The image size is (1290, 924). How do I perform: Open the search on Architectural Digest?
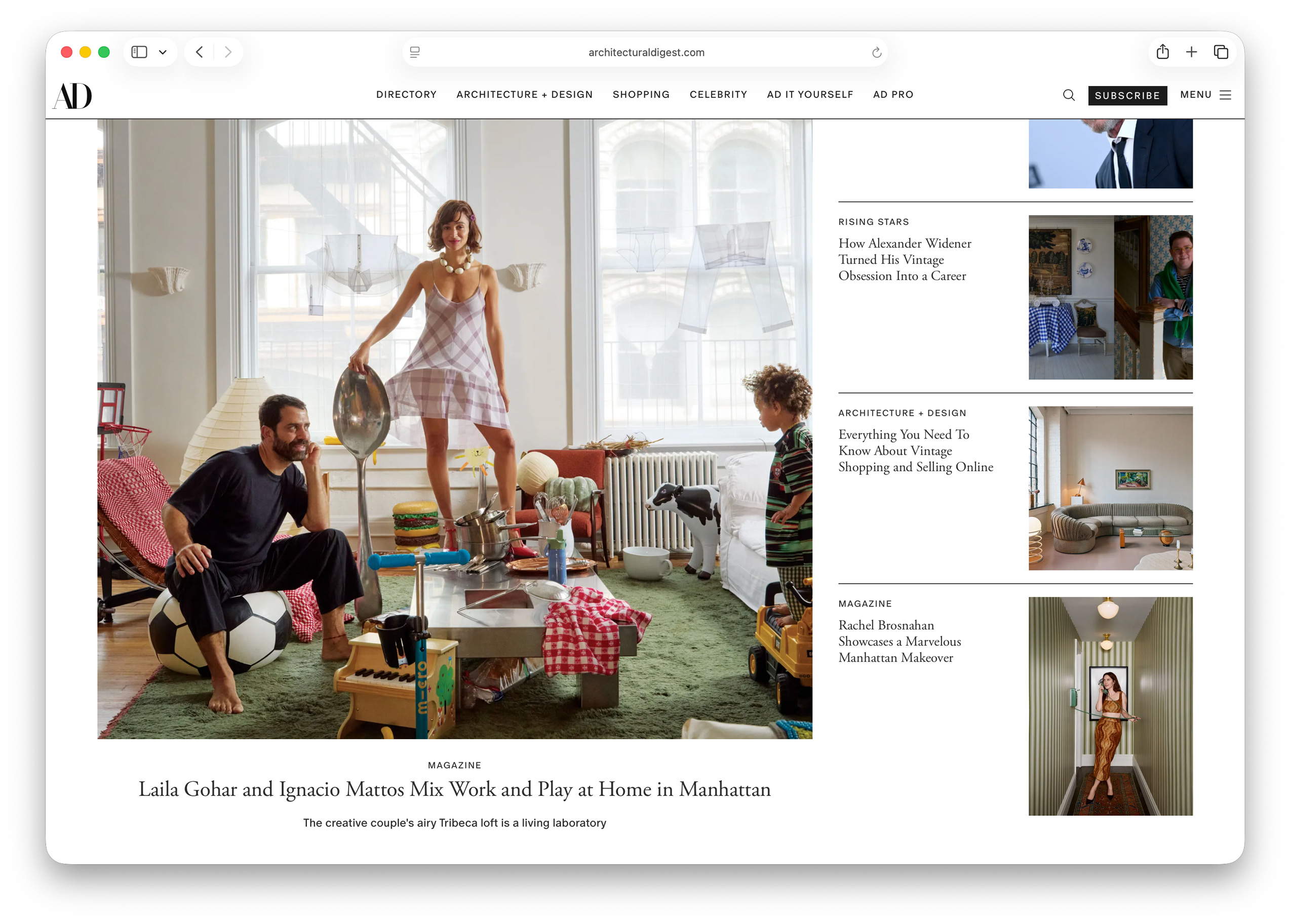tap(1069, 95)
